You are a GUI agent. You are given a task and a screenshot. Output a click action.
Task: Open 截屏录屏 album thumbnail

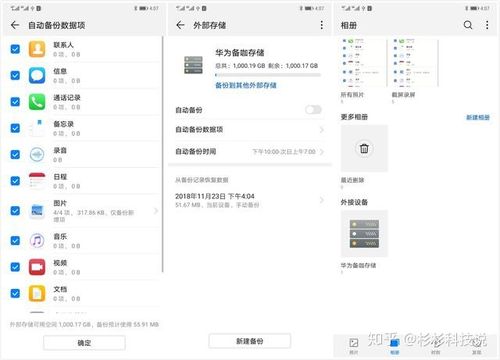pos(414,63)
